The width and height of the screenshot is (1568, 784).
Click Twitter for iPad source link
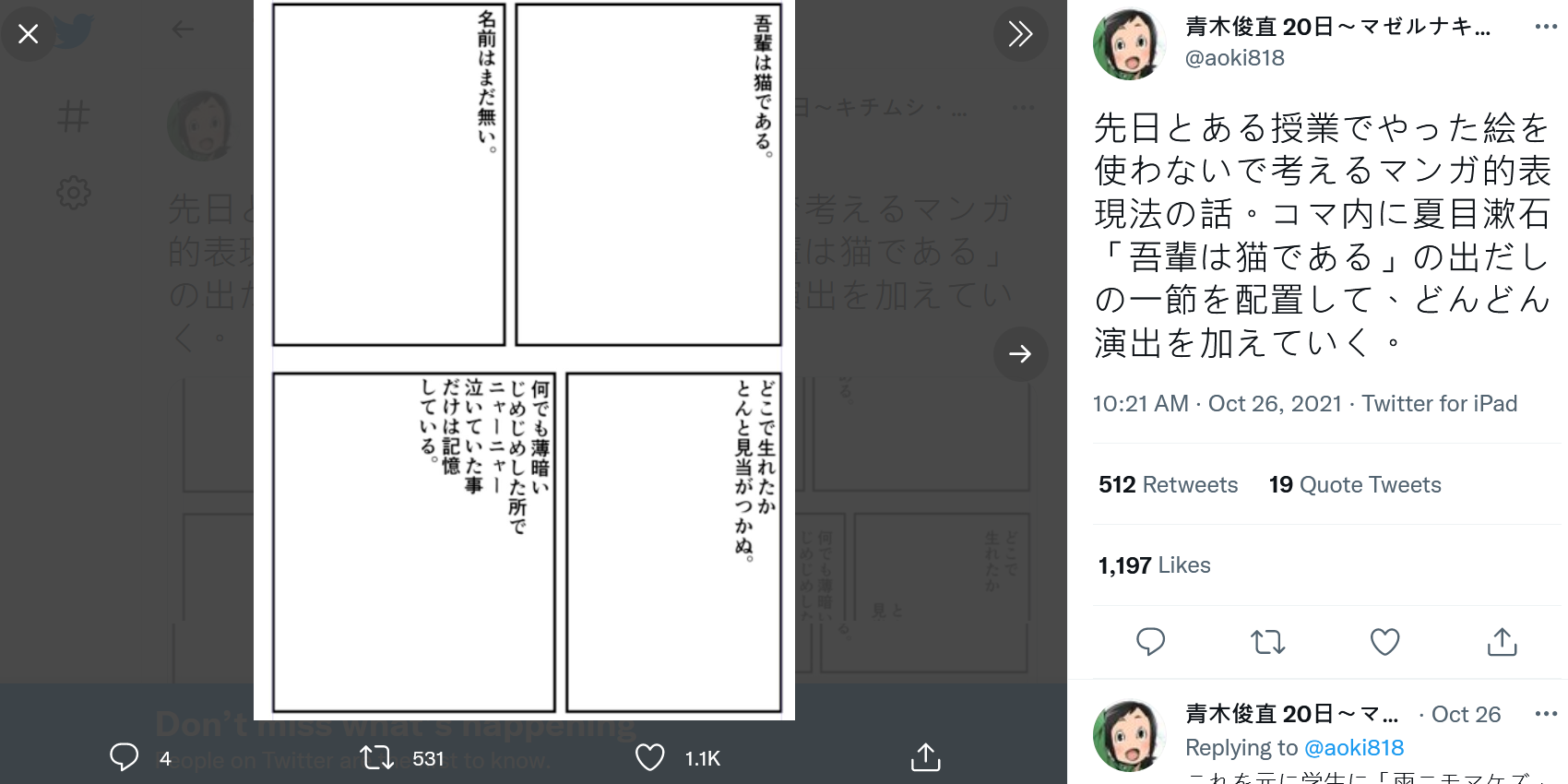pos(1439,403)
